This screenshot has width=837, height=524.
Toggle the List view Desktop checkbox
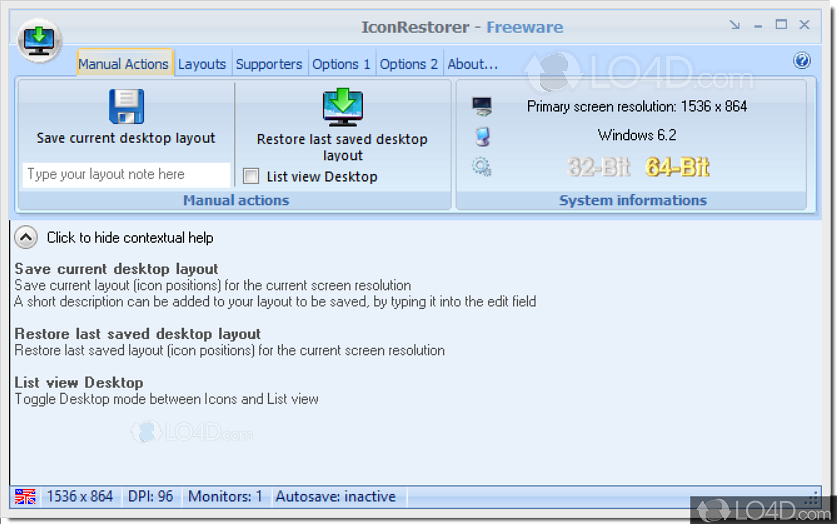(x=251, y=176)
